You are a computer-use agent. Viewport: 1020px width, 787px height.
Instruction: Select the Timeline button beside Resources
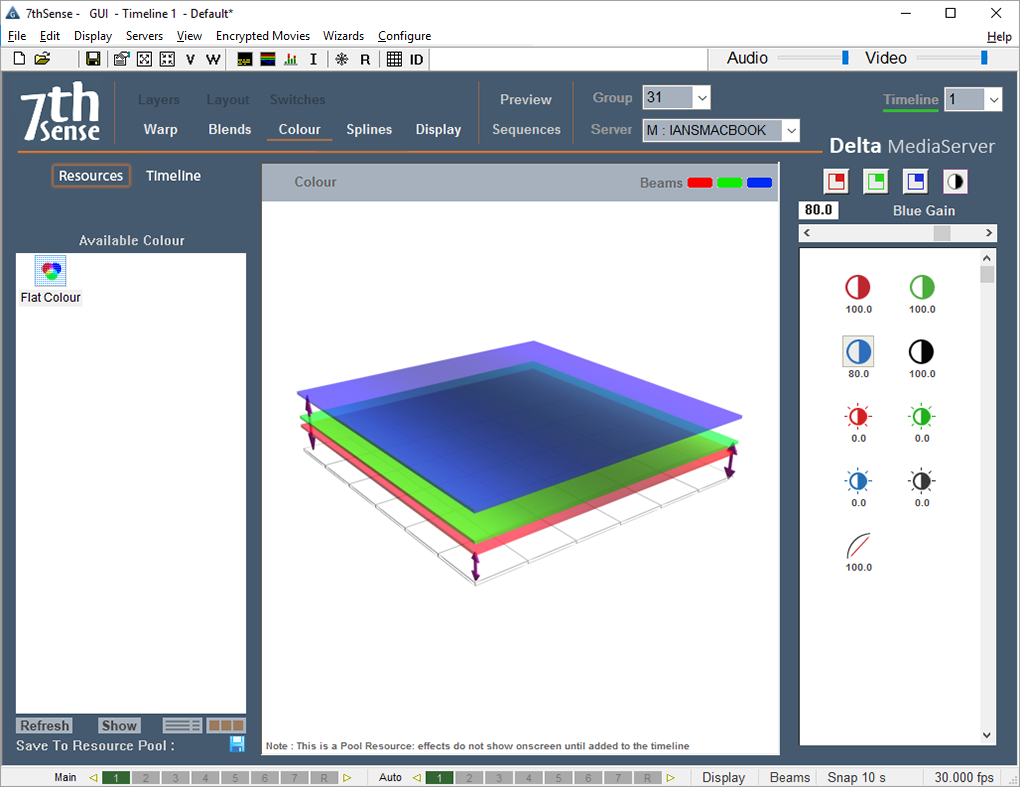tap(173, 176)
